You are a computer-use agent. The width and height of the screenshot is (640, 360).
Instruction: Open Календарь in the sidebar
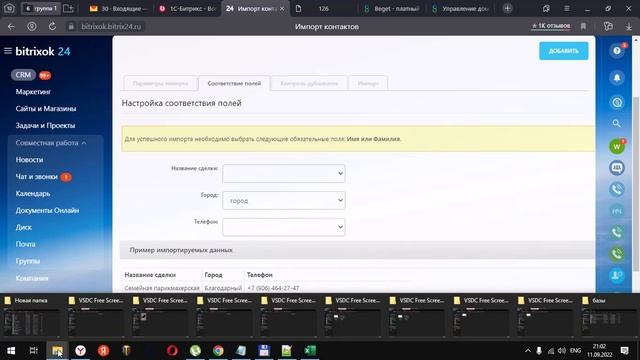point(33,193)
